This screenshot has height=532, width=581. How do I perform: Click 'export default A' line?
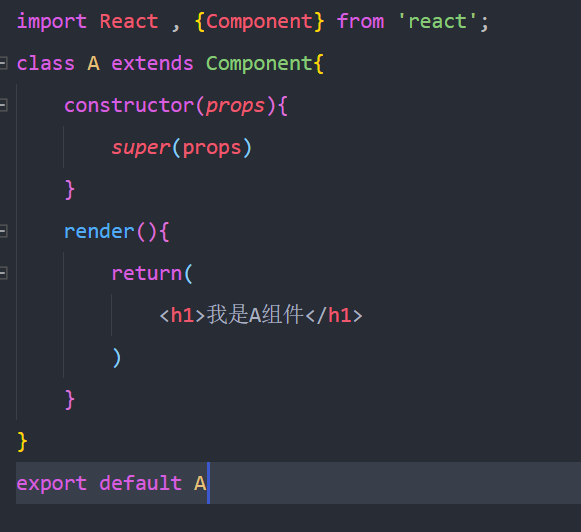pos(111,483)
